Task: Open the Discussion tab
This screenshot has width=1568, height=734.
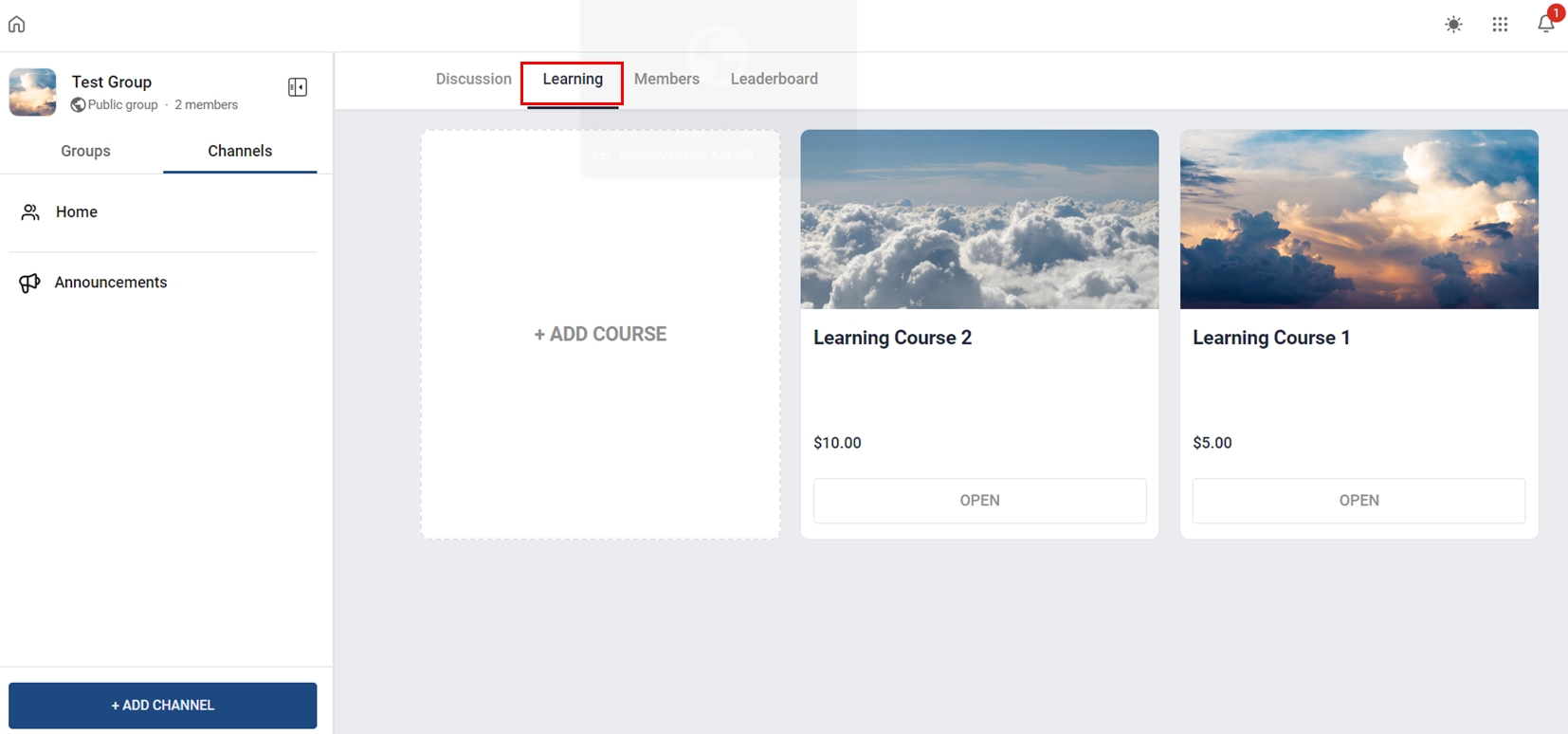Action: tap(473, 79)
